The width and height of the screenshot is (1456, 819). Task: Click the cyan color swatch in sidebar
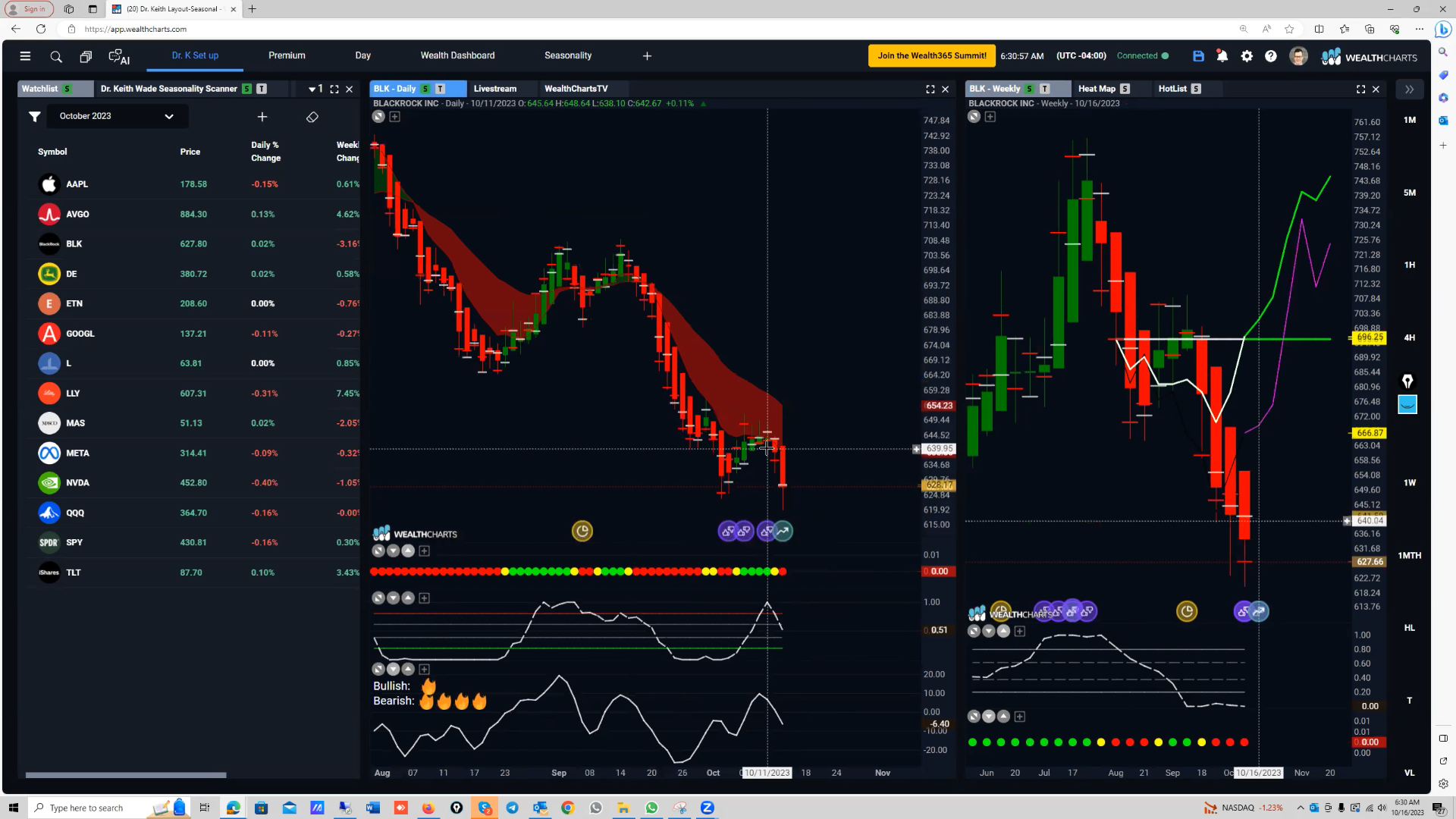point(1407,405)
